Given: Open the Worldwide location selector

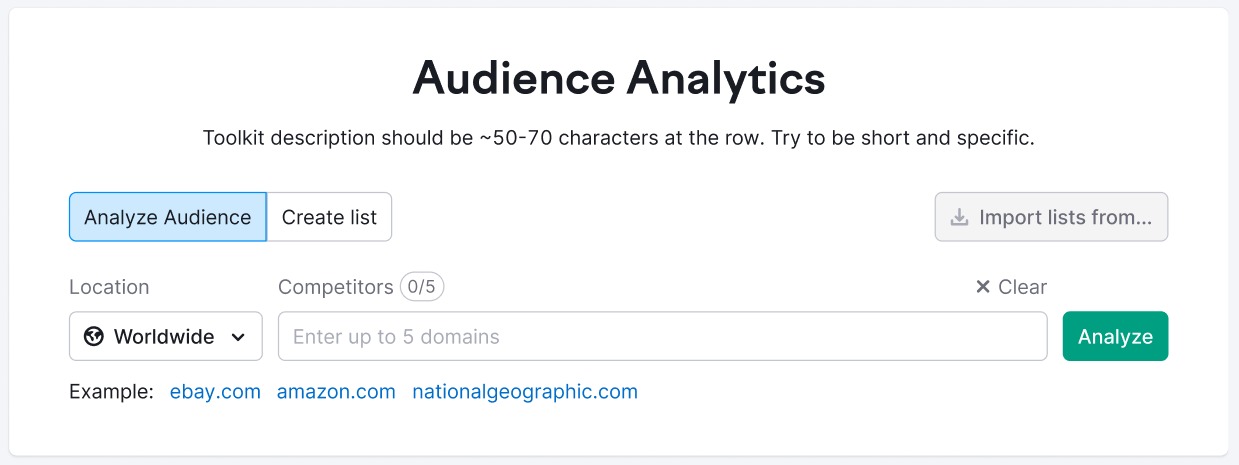Looking at the screenshot, I should click(x=166, y=336).
